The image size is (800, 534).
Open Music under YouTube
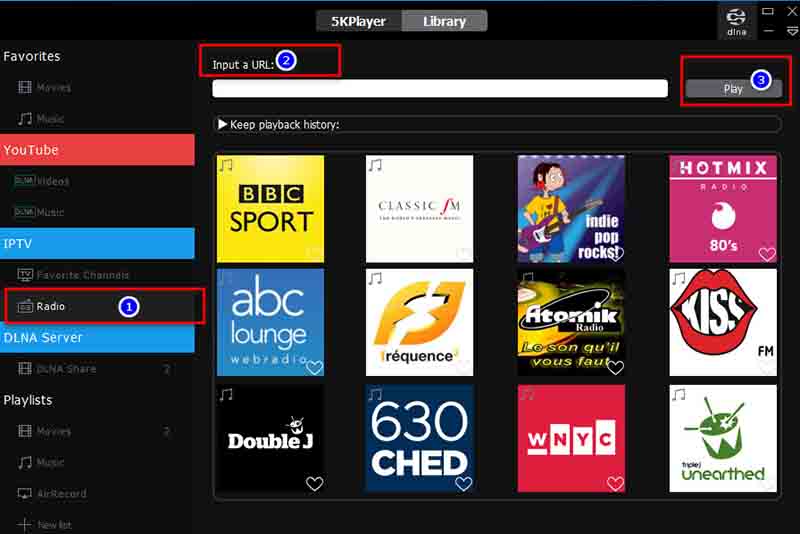coord(50,212)
